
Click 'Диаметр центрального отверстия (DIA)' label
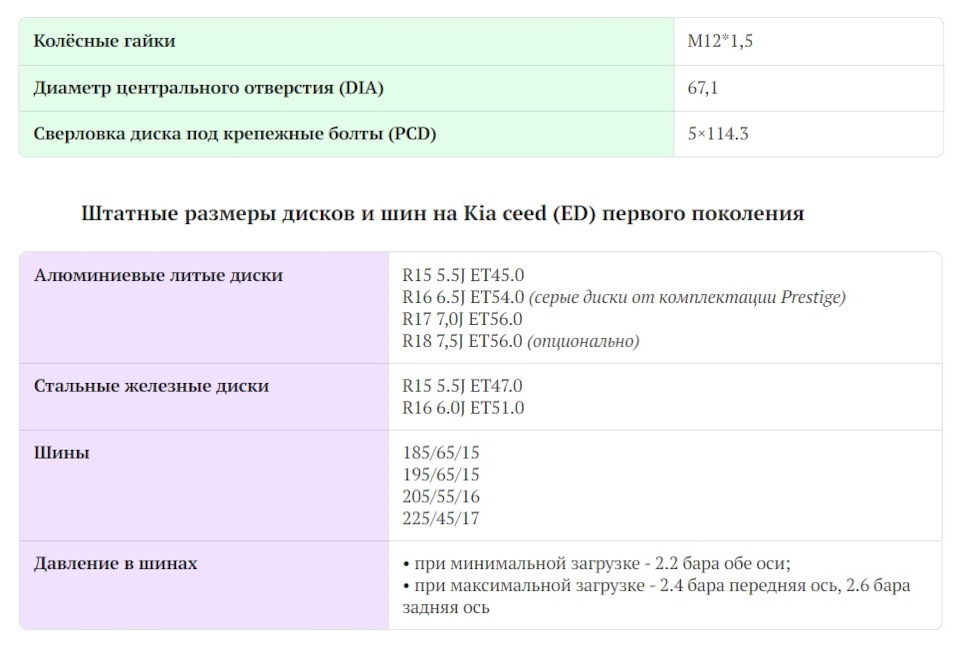point(208,88)
